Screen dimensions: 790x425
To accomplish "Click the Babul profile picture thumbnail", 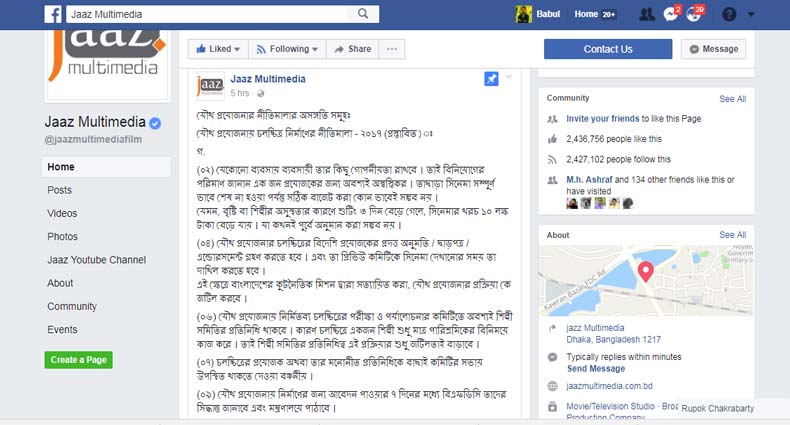I will pos(523,14).
